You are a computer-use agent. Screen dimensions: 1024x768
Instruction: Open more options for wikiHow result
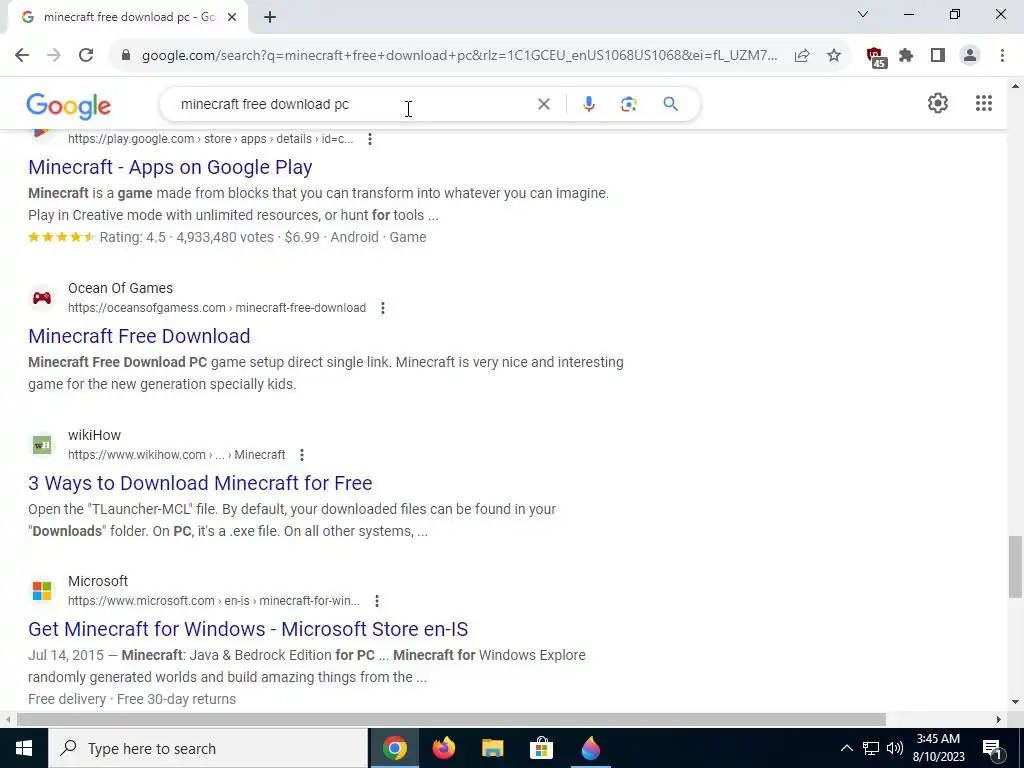pos(302,455)
